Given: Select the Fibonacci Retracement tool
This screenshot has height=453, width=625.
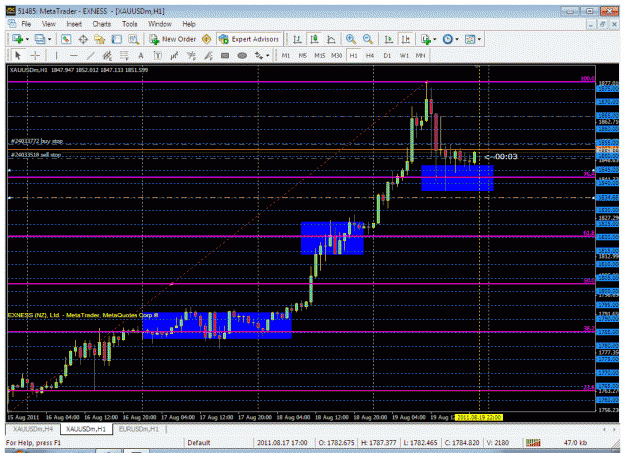Looking at the screenshot, I should click(124, 55).
